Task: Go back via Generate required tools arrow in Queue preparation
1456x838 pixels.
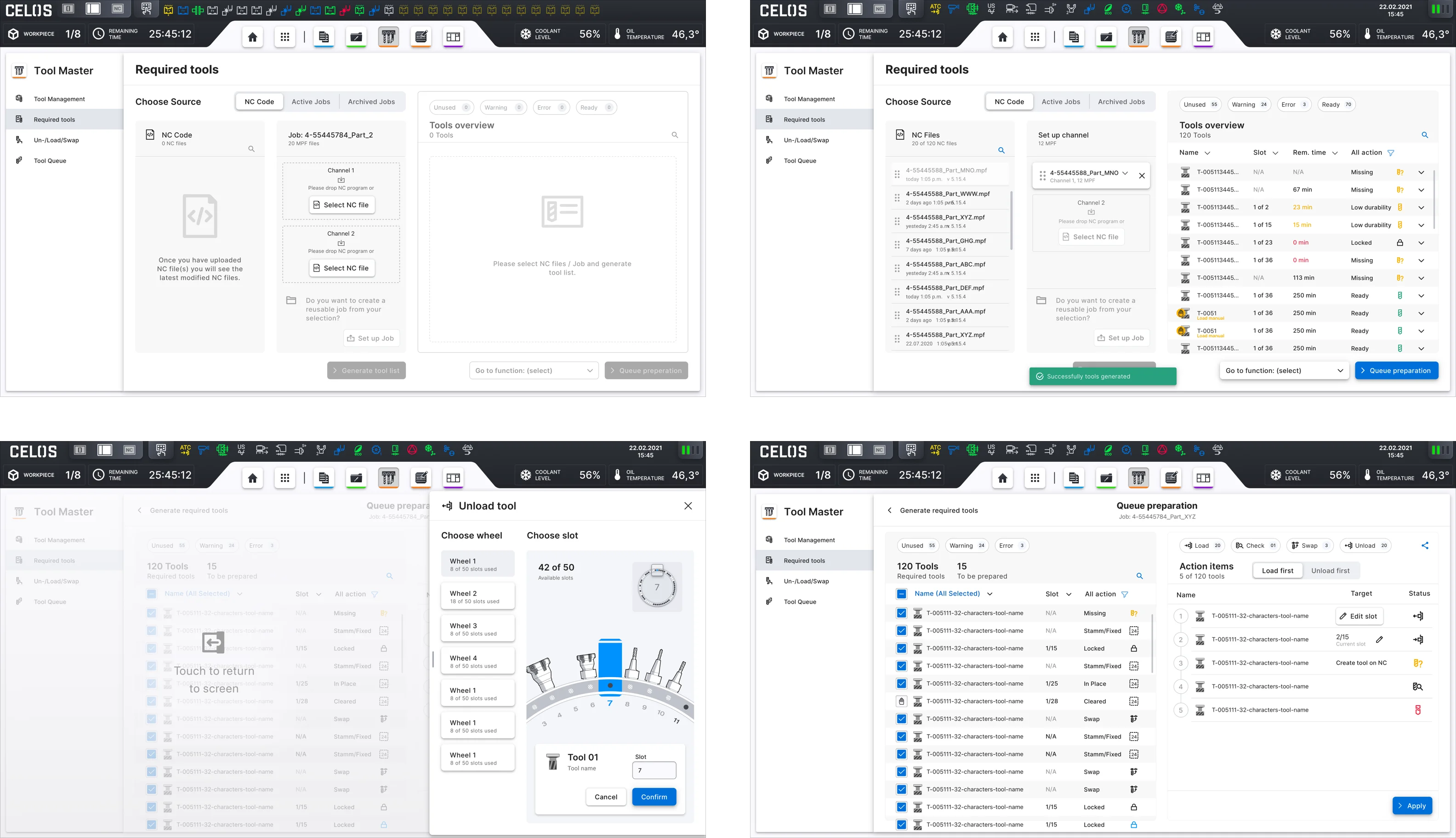Action: coord(889,510)
